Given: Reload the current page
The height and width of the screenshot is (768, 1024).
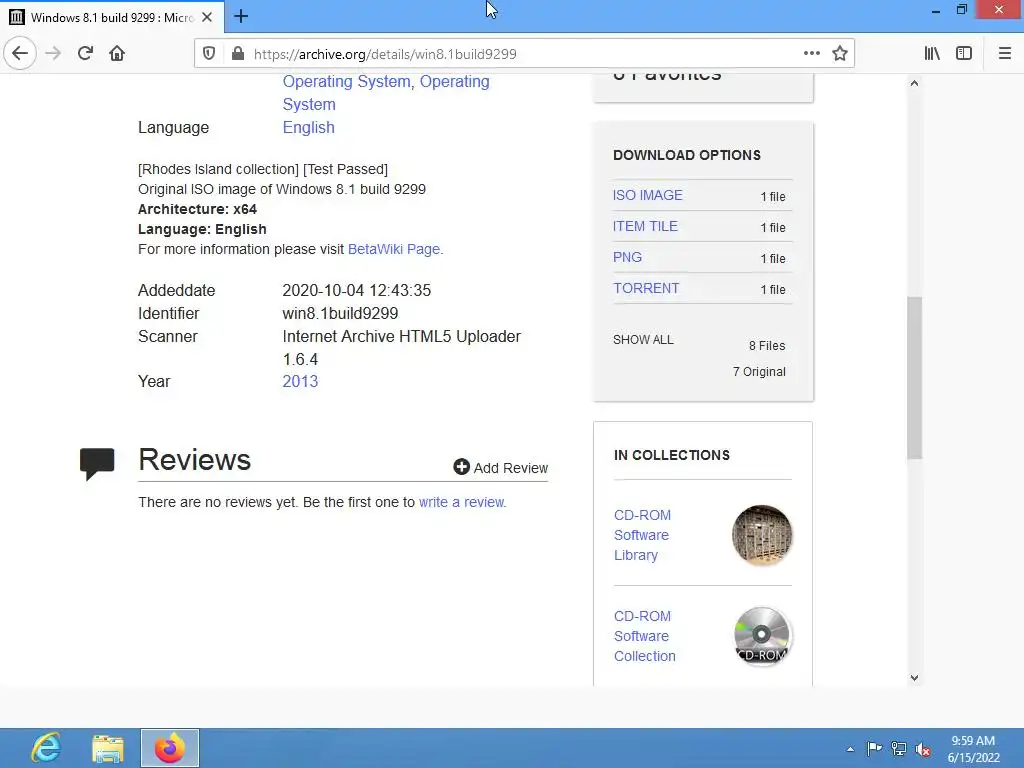Looking at the screenshot, I should pos(85,54).
